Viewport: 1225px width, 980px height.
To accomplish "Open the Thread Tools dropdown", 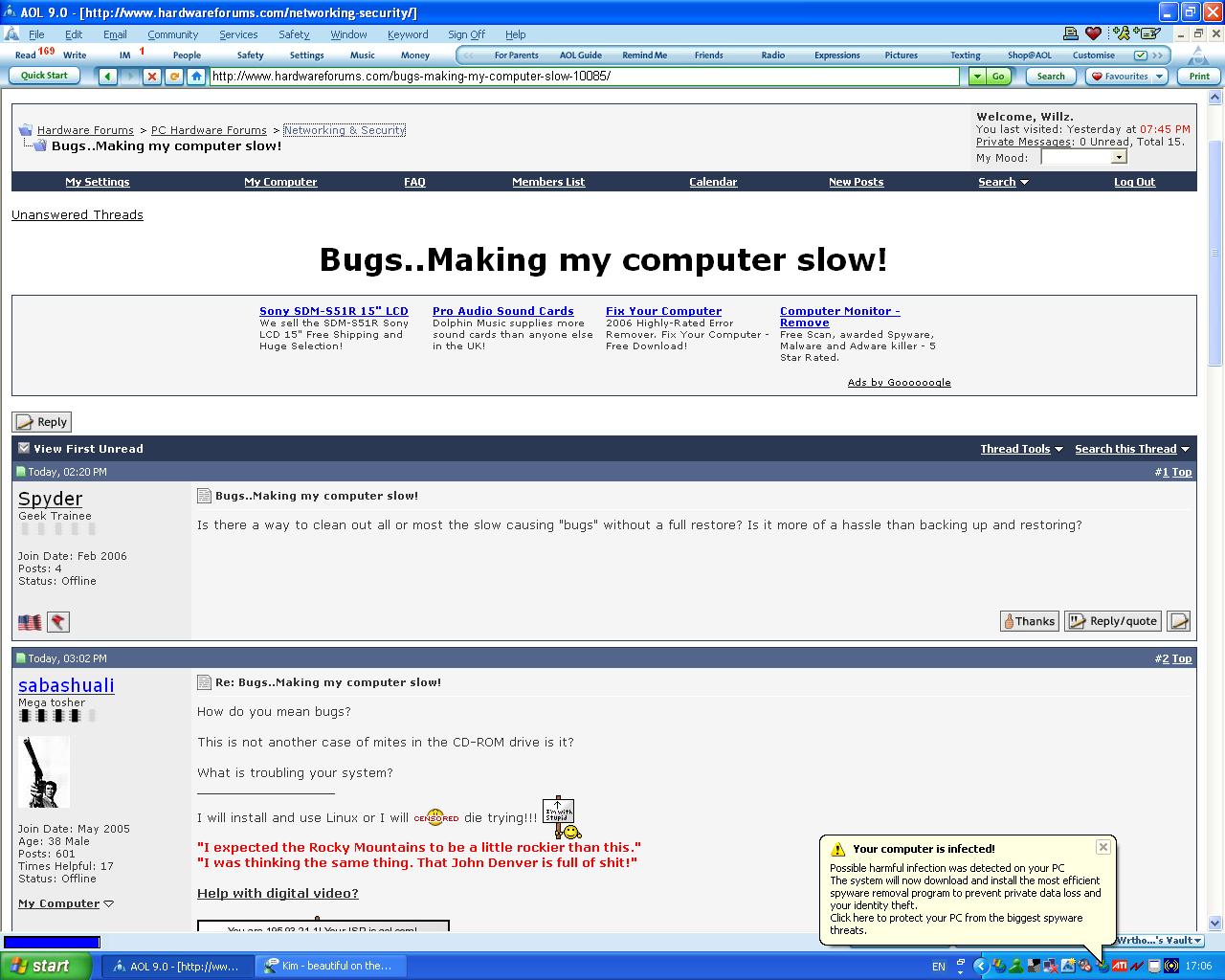I will pos(1021,449).
